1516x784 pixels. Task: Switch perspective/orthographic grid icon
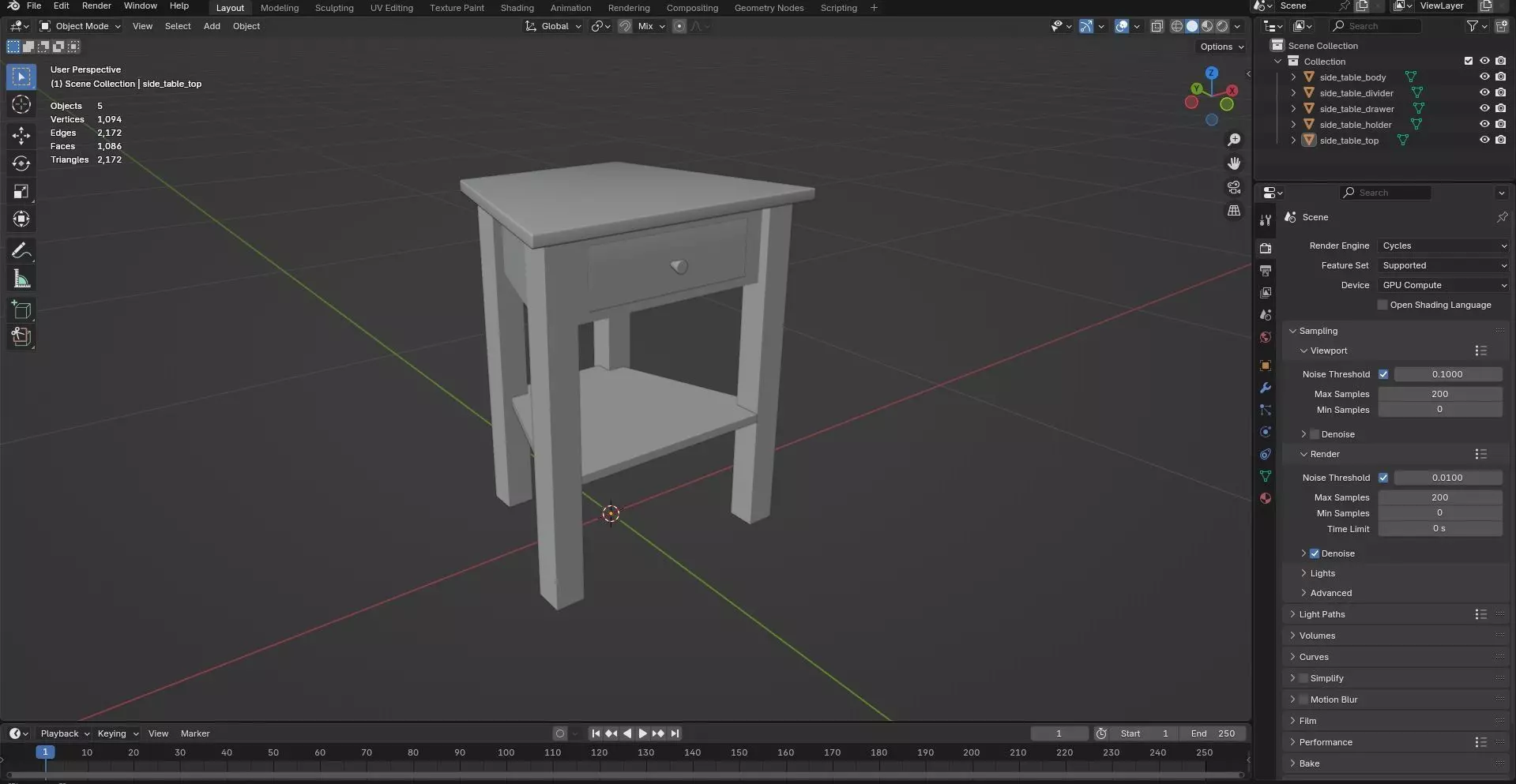coord(1234,211)
